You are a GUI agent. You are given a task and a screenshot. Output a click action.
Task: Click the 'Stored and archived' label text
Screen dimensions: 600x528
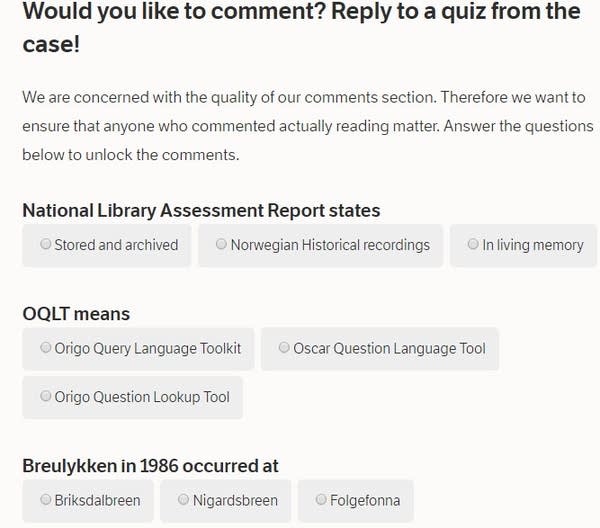[116, 244]
